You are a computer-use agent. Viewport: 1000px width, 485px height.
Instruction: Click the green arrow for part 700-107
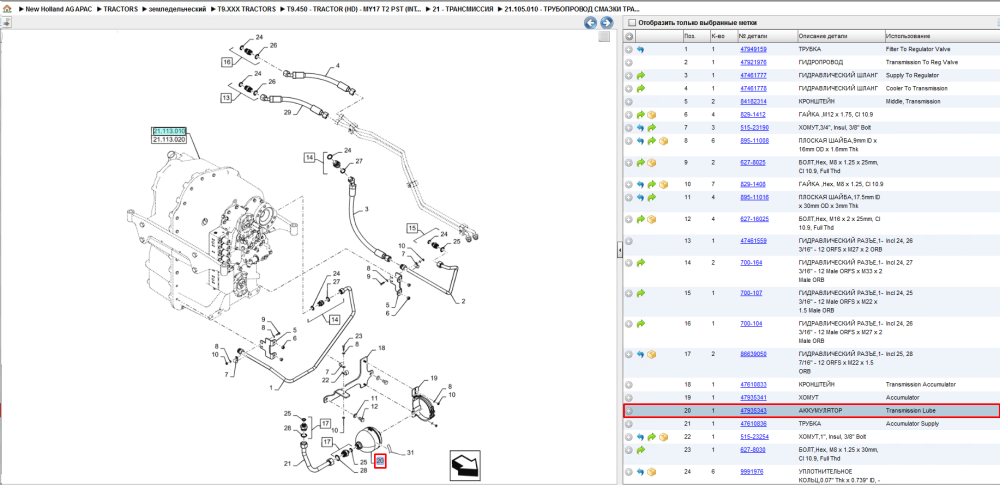coord(640,293)
